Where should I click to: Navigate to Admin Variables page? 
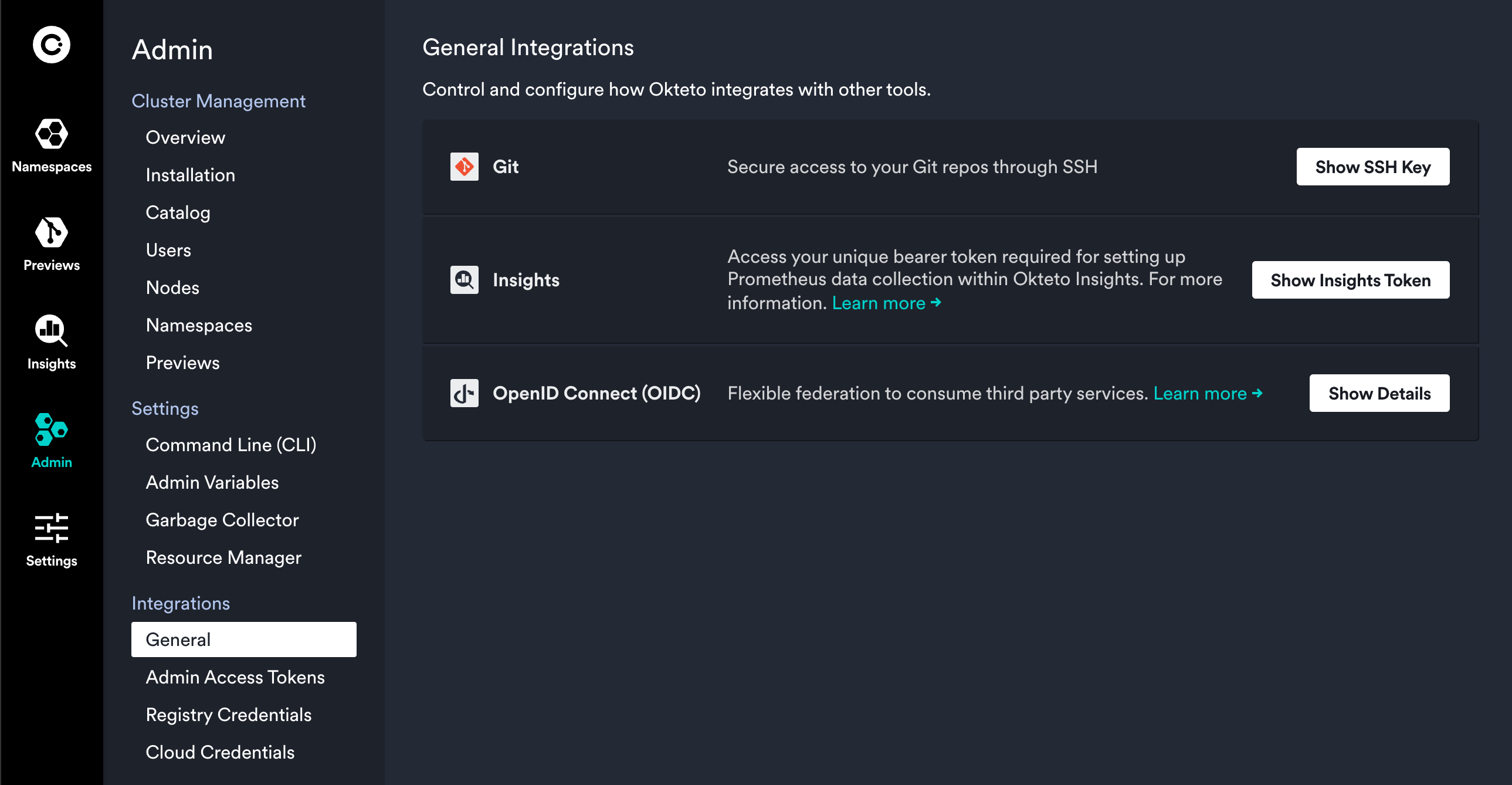pyautogui.click(x=212, y=483)
